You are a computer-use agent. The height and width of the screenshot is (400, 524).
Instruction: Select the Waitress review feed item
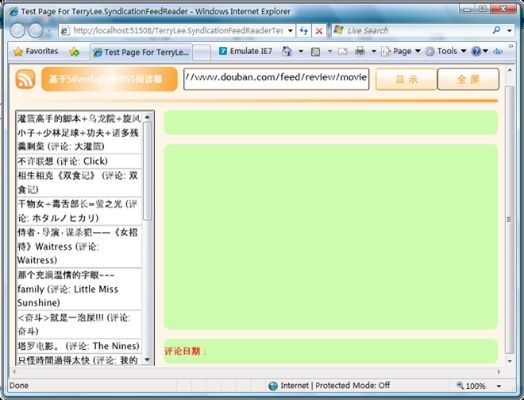pos(79,247)
